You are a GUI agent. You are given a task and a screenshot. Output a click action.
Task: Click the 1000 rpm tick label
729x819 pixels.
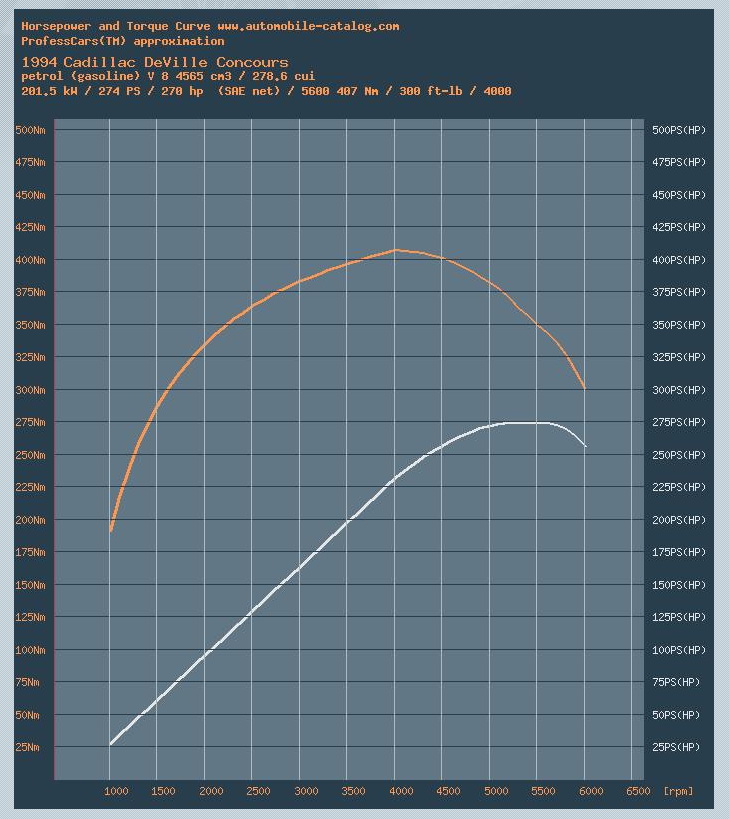pyautogui.click(x=116, y=791)
